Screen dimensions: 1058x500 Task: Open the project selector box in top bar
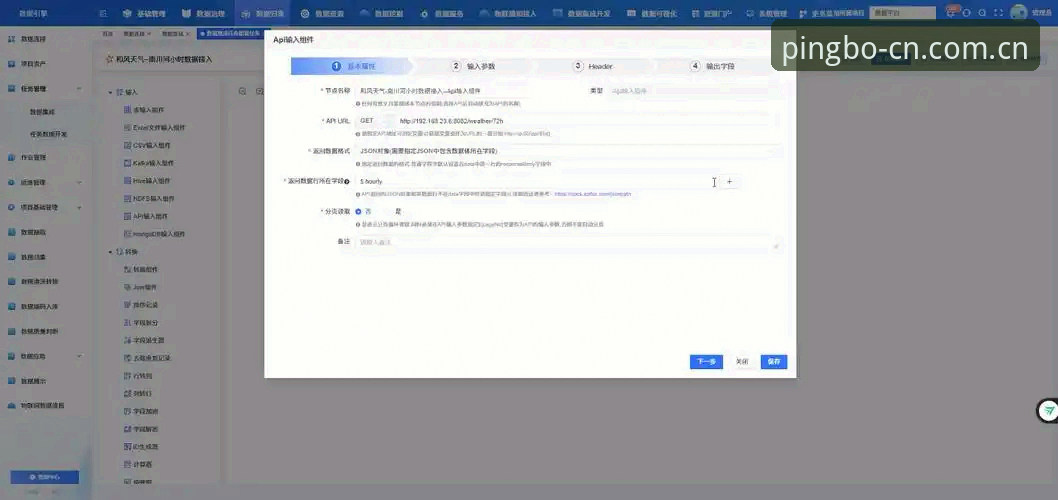click(903, 13)
